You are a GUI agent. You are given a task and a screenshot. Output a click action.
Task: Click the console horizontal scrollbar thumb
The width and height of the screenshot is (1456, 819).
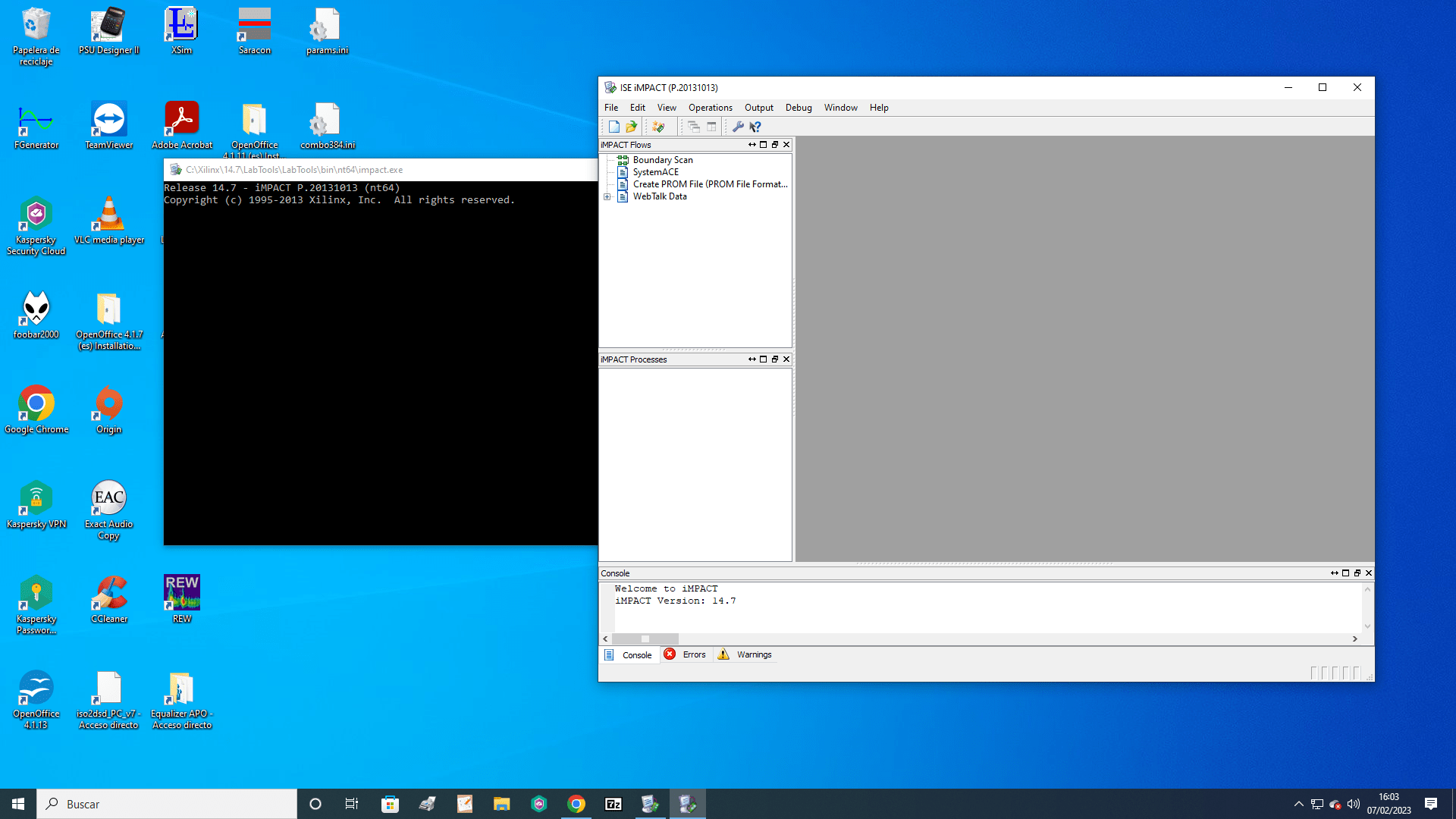click(x=645, y=639)
